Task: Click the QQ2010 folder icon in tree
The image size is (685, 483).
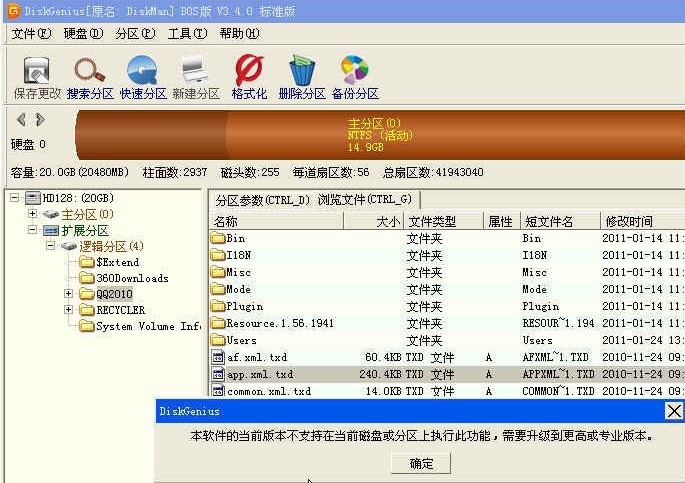Action: tap(87, 293)
